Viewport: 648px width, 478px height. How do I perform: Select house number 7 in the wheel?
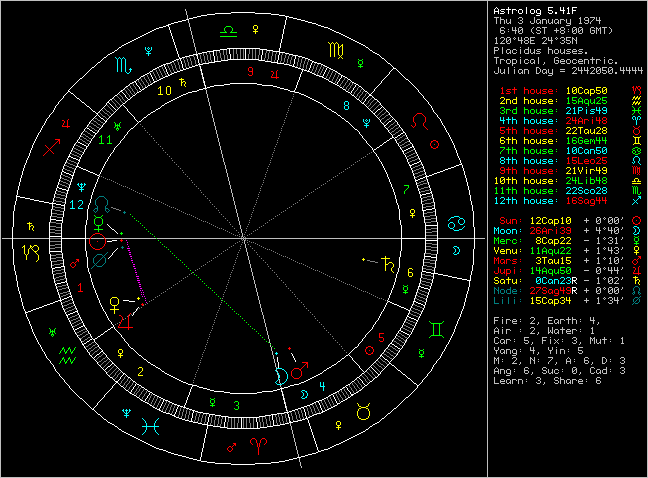(x=404, y=187)
